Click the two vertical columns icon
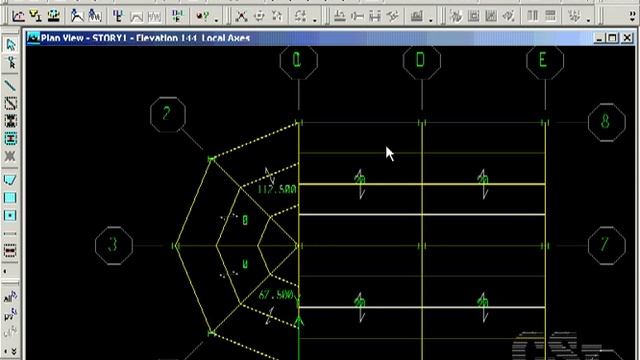 click(532, 16)
